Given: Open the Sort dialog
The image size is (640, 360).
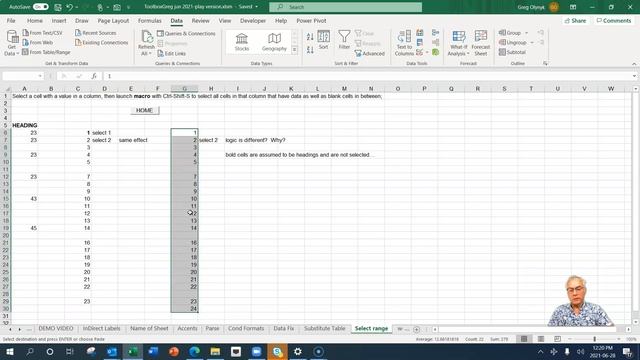Looking at the screenshot, I should [324, 40].
